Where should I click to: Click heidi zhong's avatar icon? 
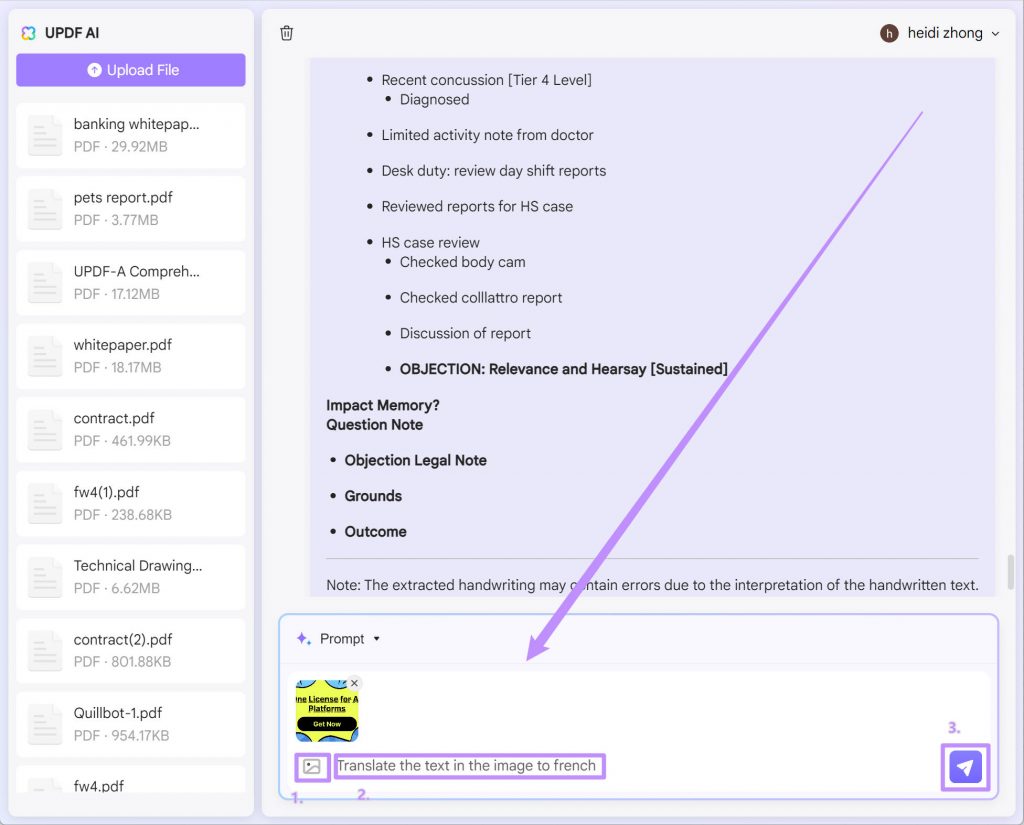click(889, 32)
